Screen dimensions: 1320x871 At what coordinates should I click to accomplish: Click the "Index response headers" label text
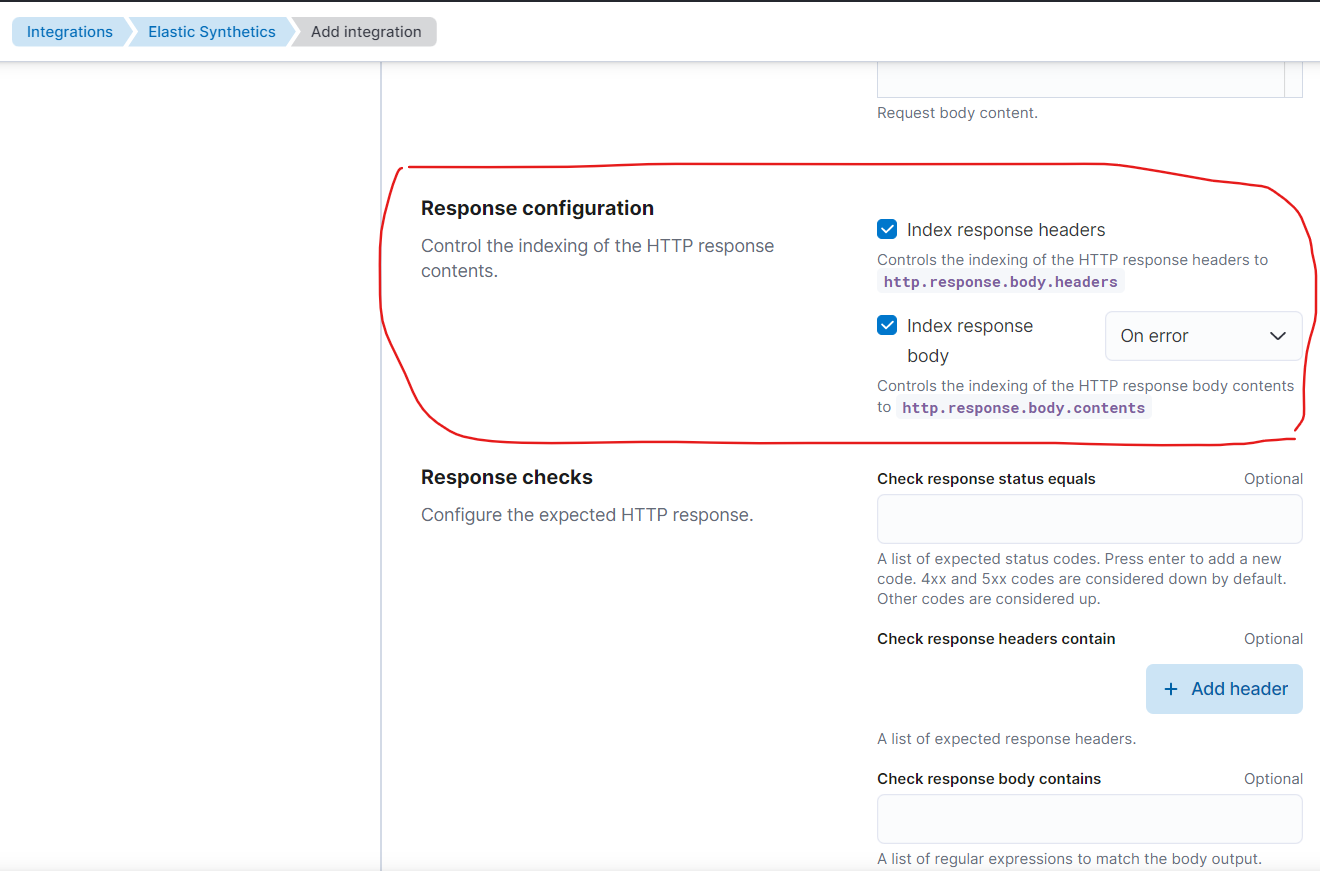(x=1005, y=230)
